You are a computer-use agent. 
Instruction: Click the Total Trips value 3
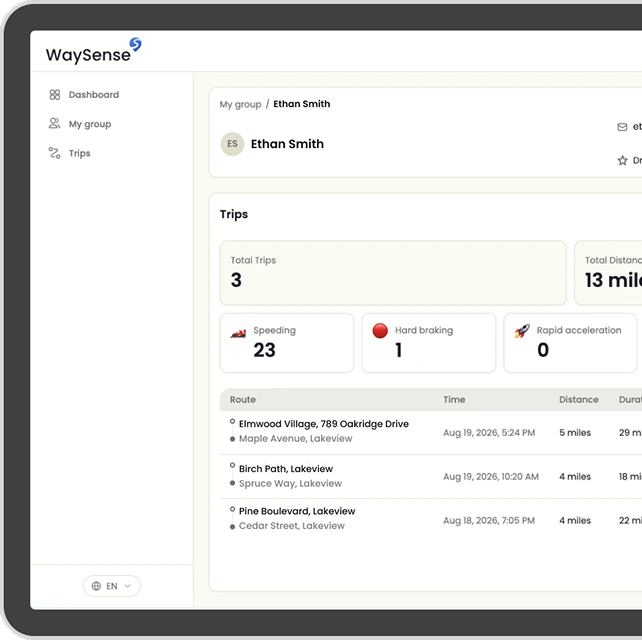(x=236, y=280)
